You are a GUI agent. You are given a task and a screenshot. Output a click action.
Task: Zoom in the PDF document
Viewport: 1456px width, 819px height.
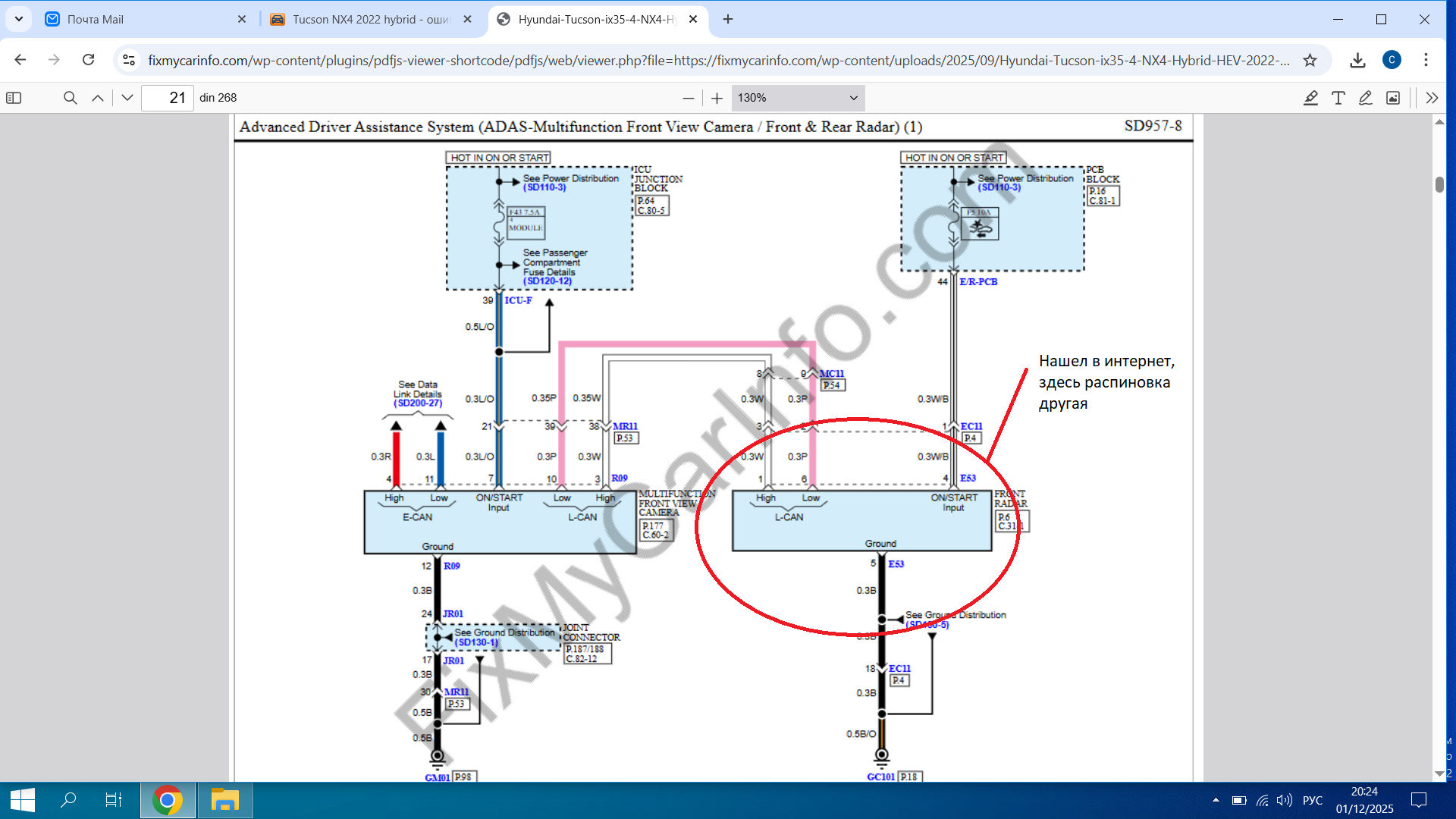tap(717, 98)
